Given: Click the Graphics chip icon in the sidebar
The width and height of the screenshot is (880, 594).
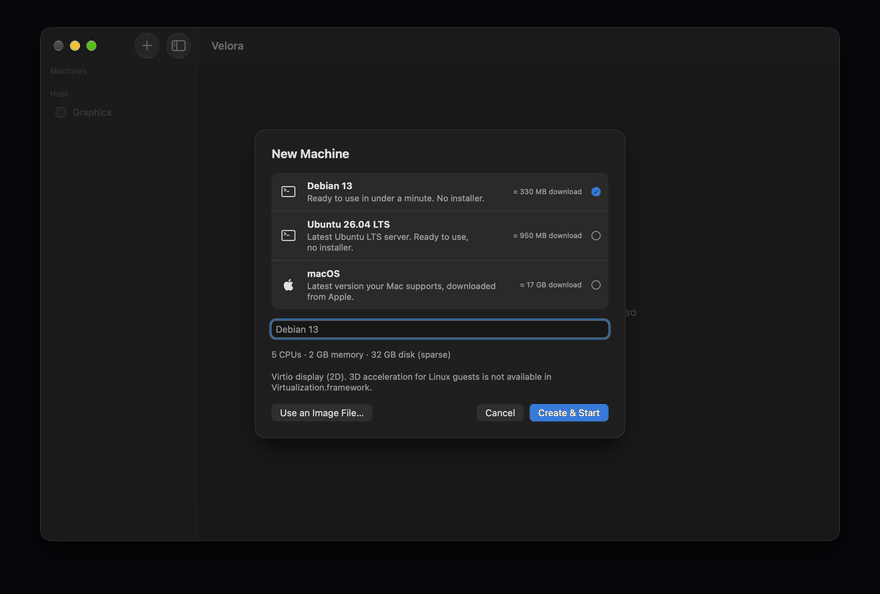Looking at the screenshot, I should tap(61, 112).
